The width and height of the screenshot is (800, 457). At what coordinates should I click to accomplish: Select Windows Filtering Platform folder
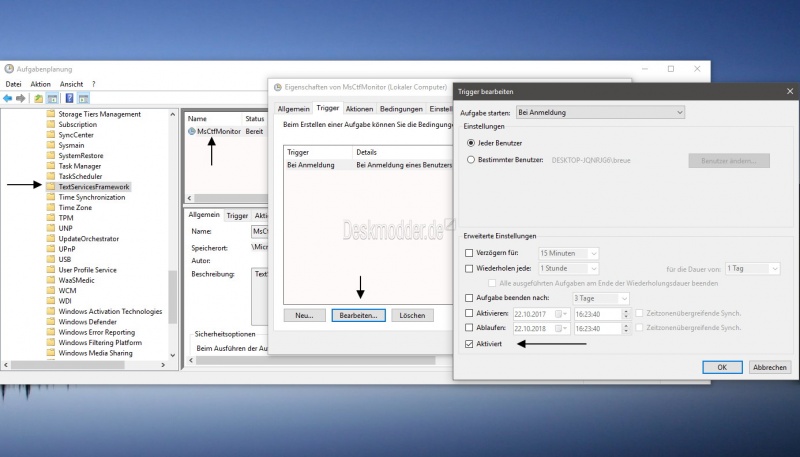(x=100, y=342)
